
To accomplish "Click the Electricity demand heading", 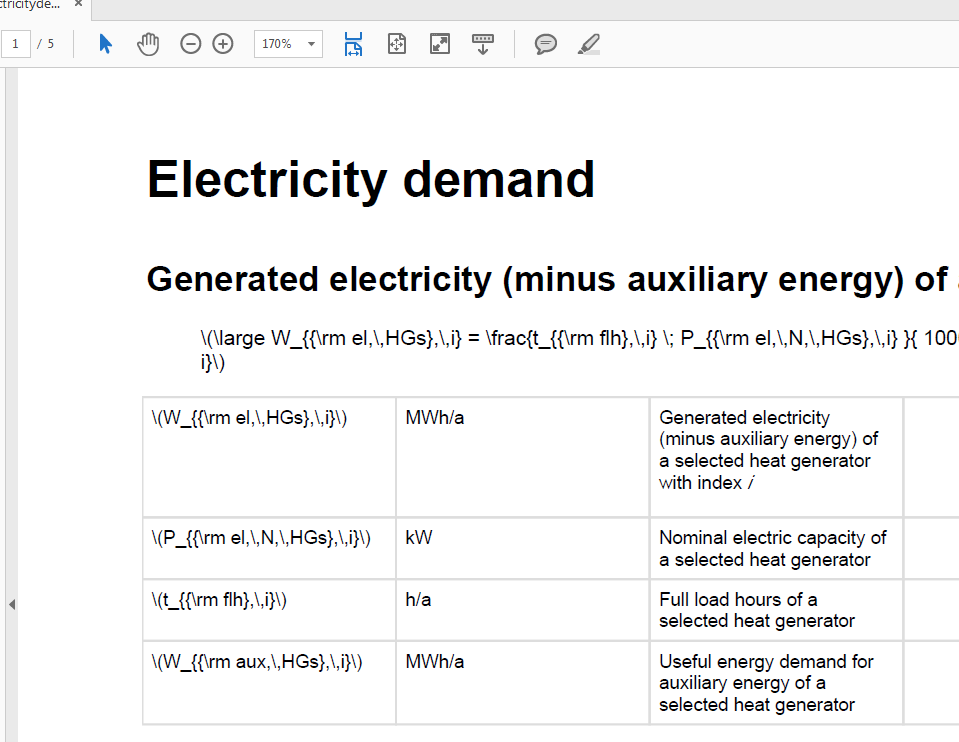I will [371, 180].
